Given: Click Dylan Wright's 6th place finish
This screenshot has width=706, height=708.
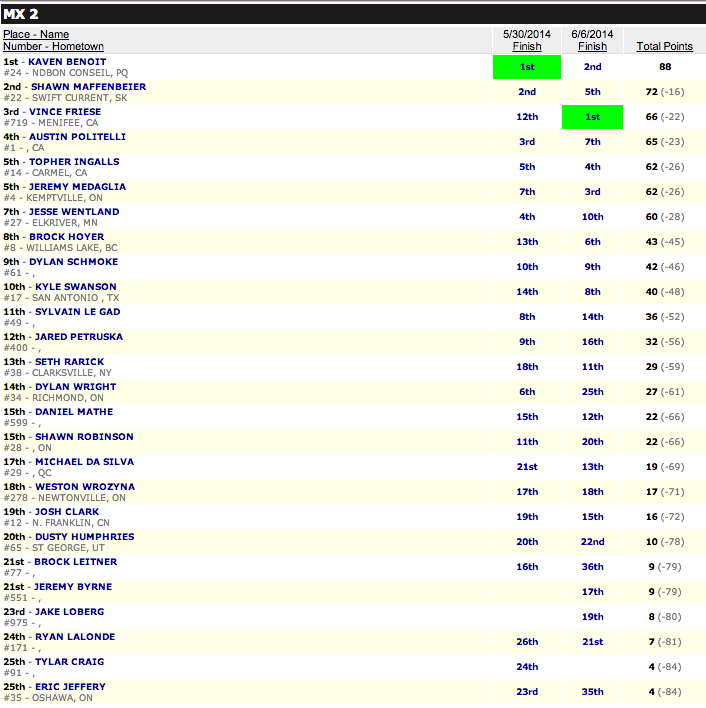Looking at the screenshot, I should click(526, 392).
